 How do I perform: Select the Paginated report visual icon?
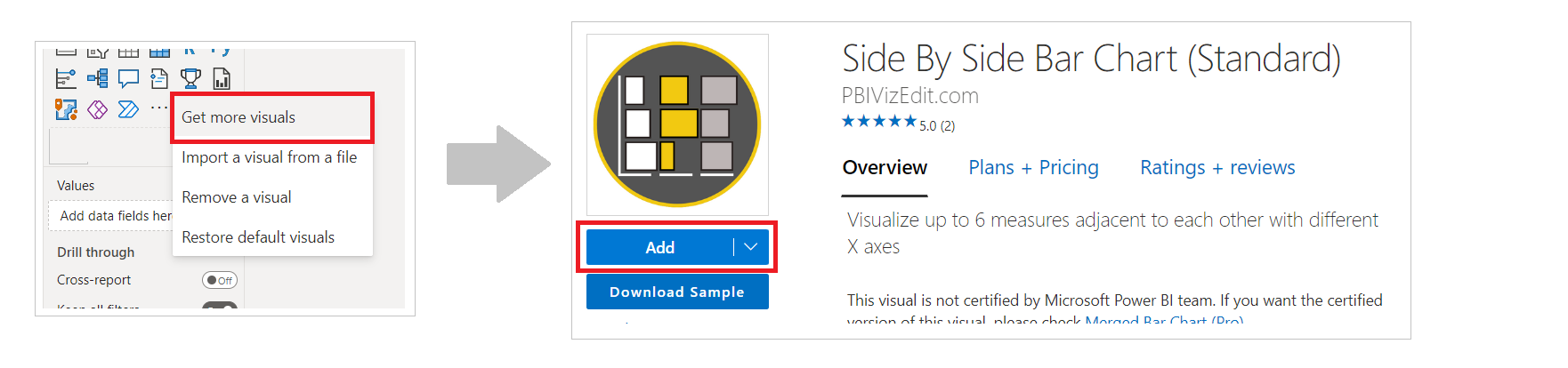coord(222,79)
